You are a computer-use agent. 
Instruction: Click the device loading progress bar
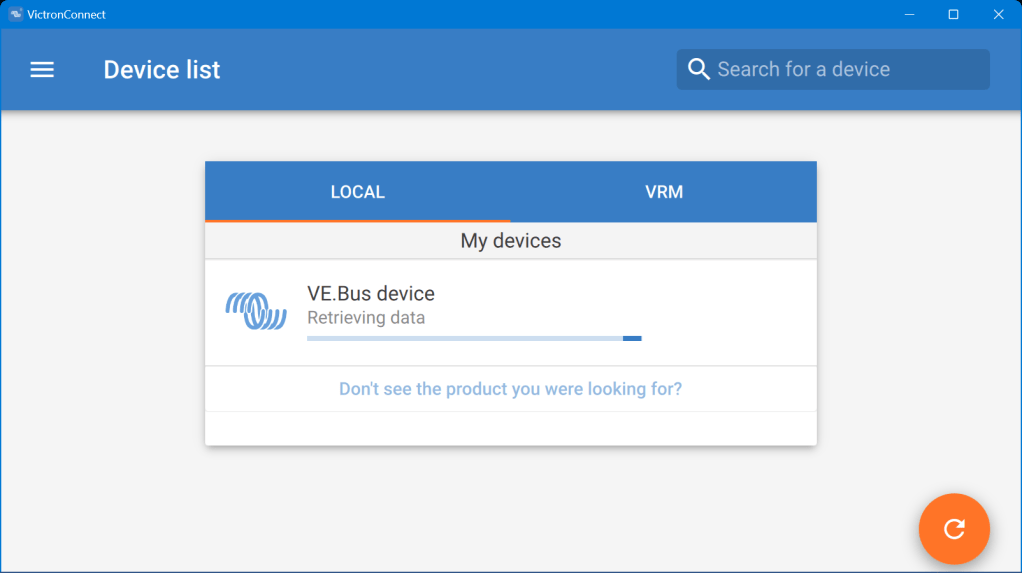pos(473,339)
